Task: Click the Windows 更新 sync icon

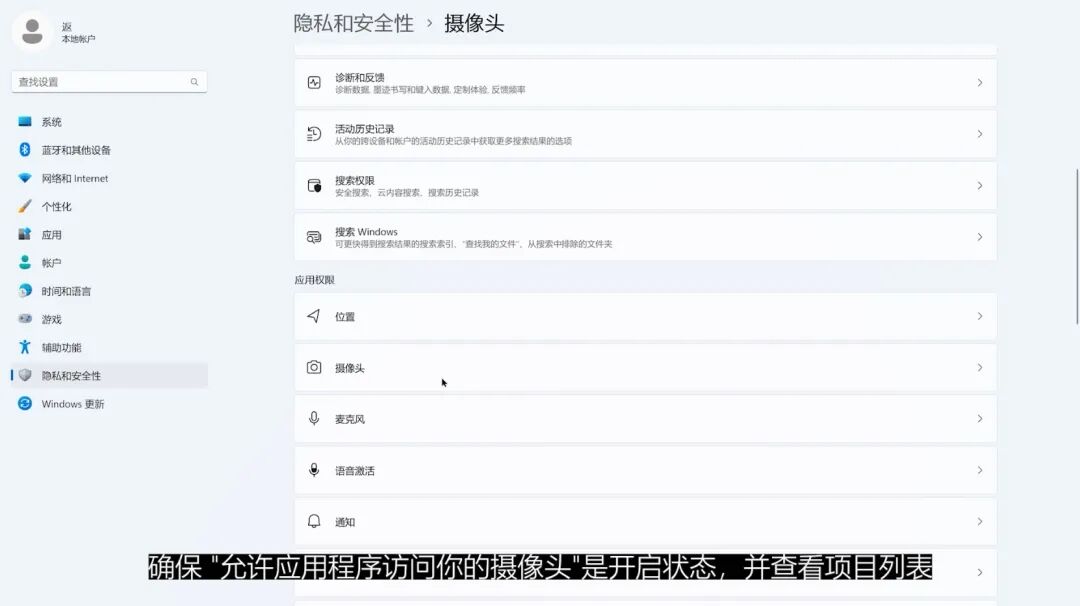Action: (25, 404)
